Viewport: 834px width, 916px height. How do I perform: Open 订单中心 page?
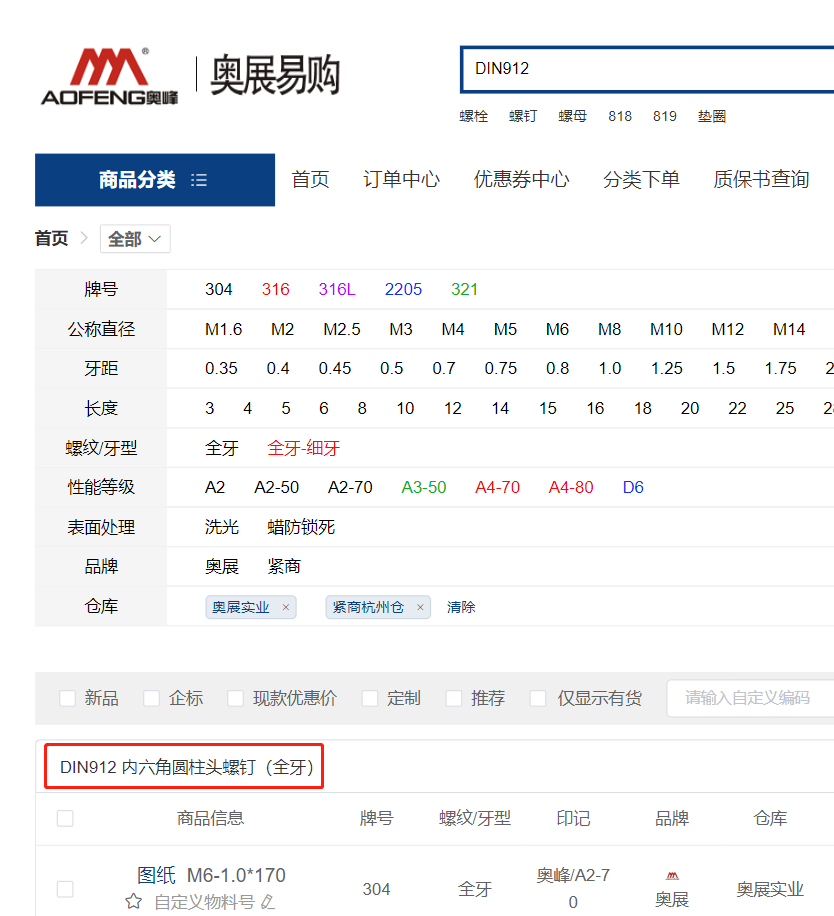(401, 179)
